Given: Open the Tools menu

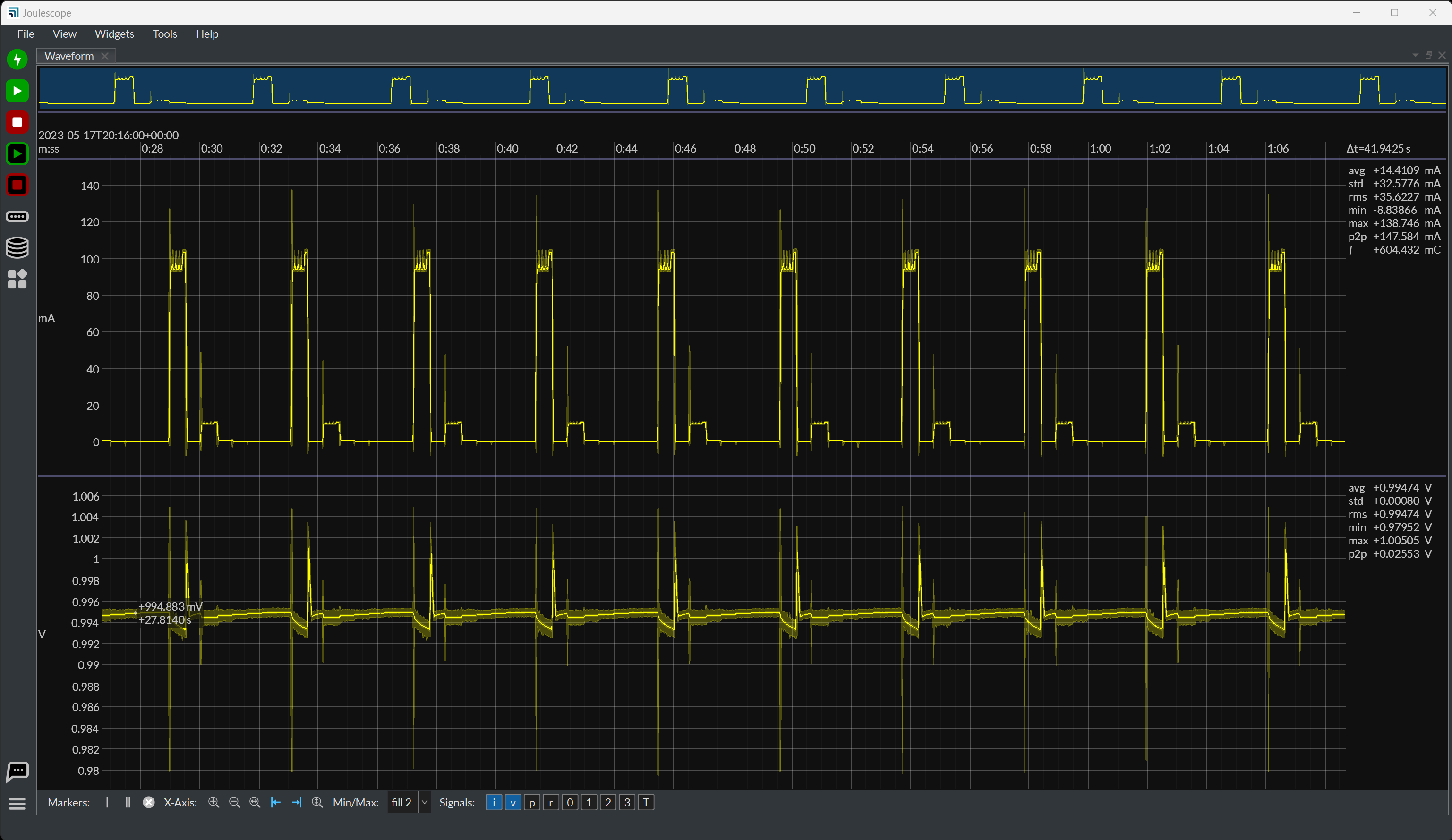Looking at the screenshot, I should (x=165, y=34).
